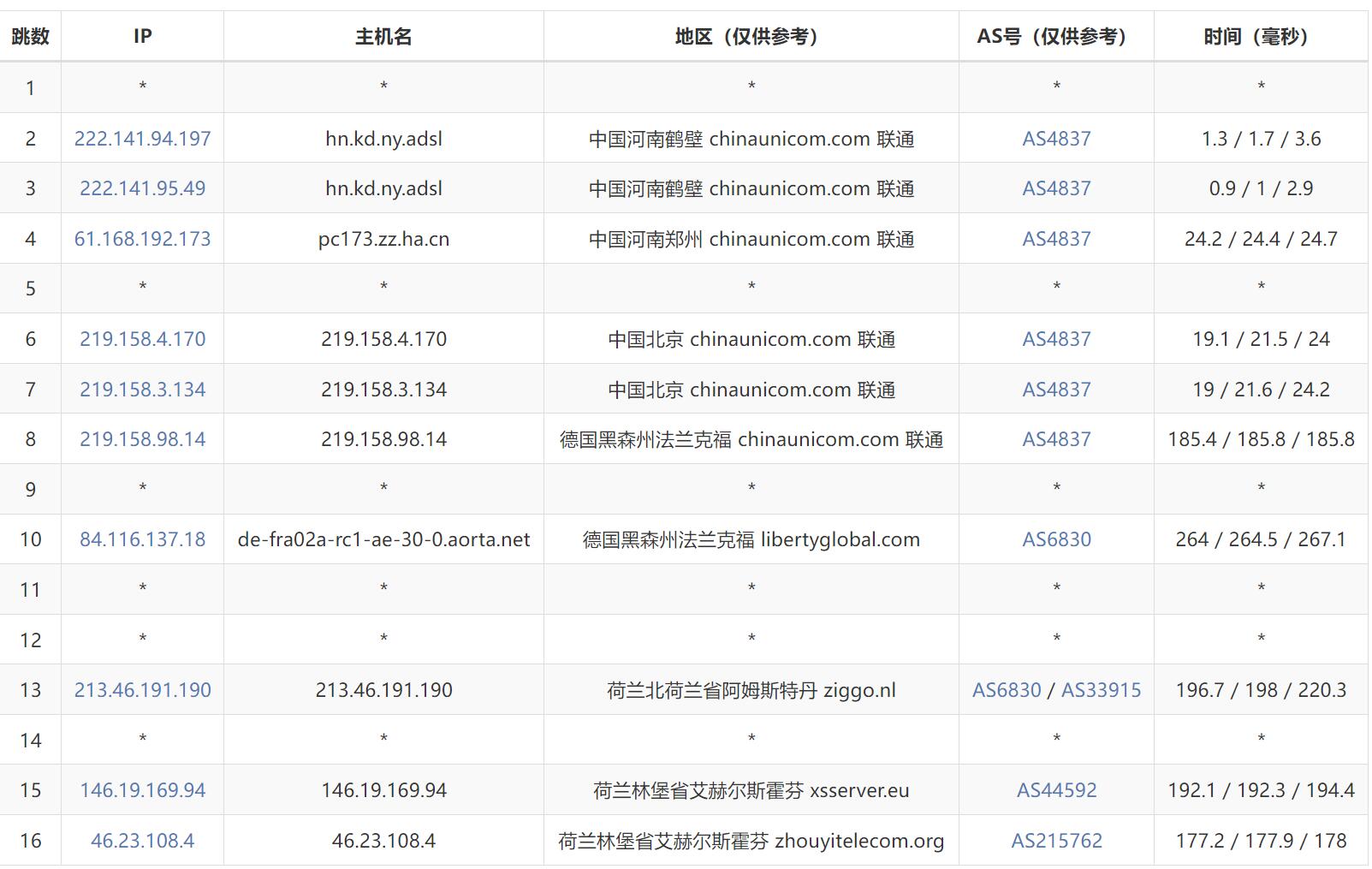The height and width of the screenshot is (869, 1372).
Task: Click region 德国黑森州法兰克福 chinaunicom.com 联通
Action: (x=751, y=439)
